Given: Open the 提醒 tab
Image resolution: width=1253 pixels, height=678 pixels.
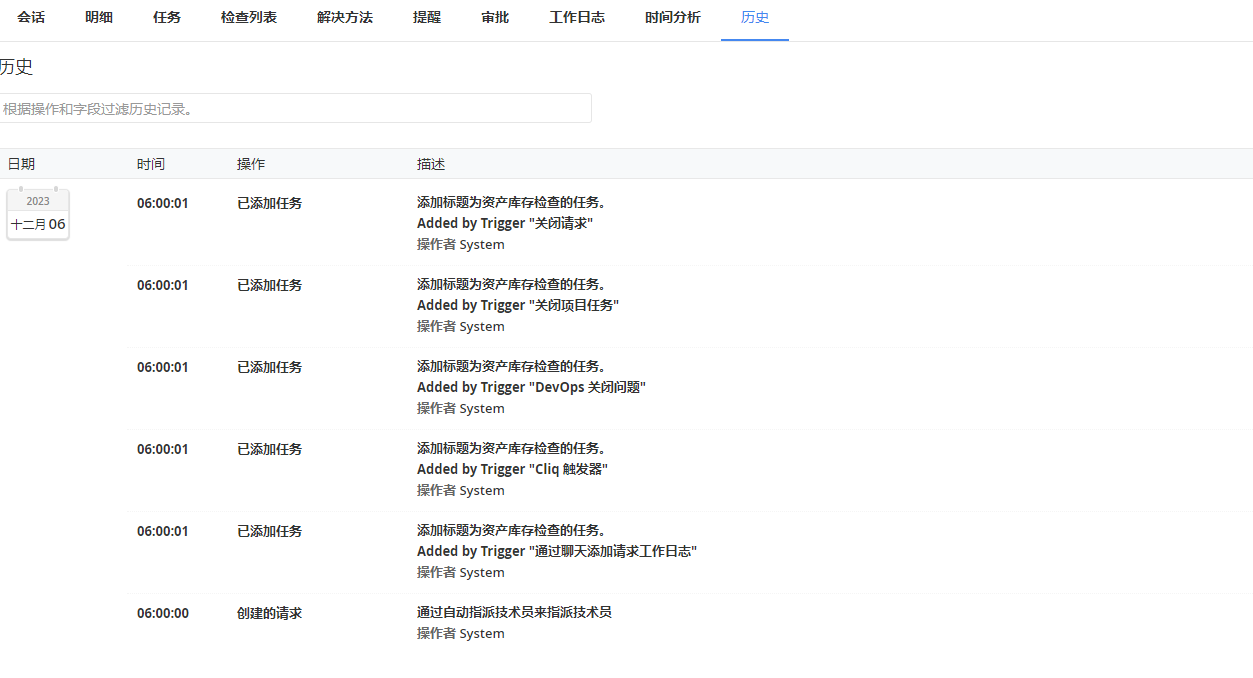Looking at the screenshot, I should pos(427,17).
